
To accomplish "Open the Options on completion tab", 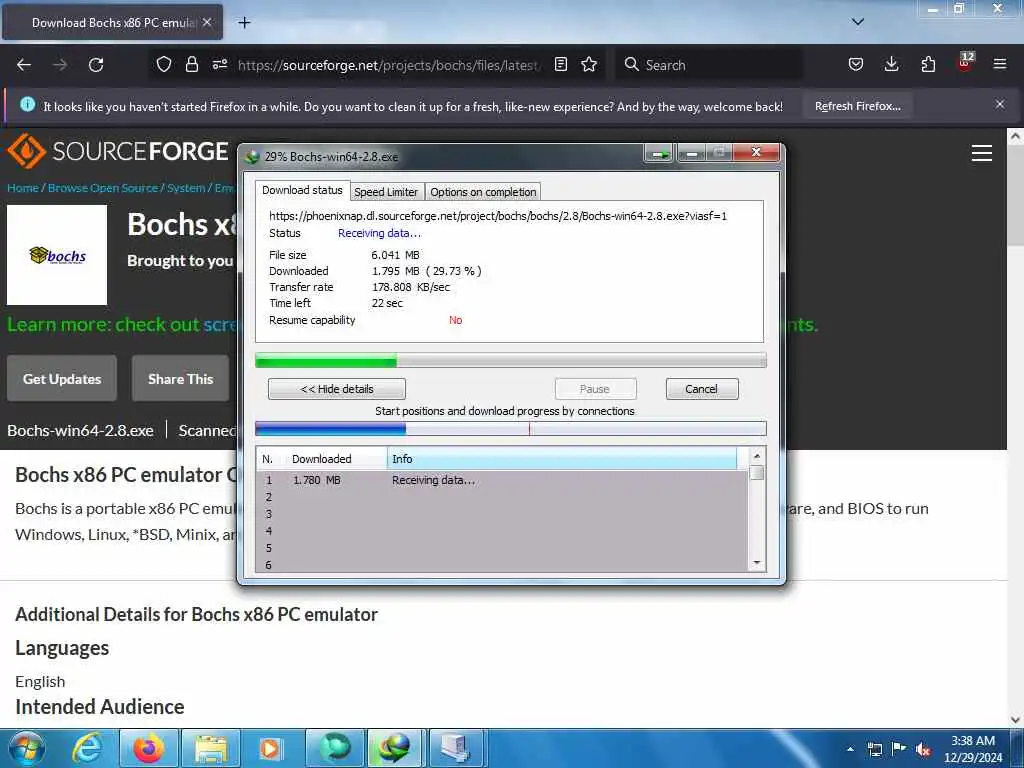I will tap(483, 192).
